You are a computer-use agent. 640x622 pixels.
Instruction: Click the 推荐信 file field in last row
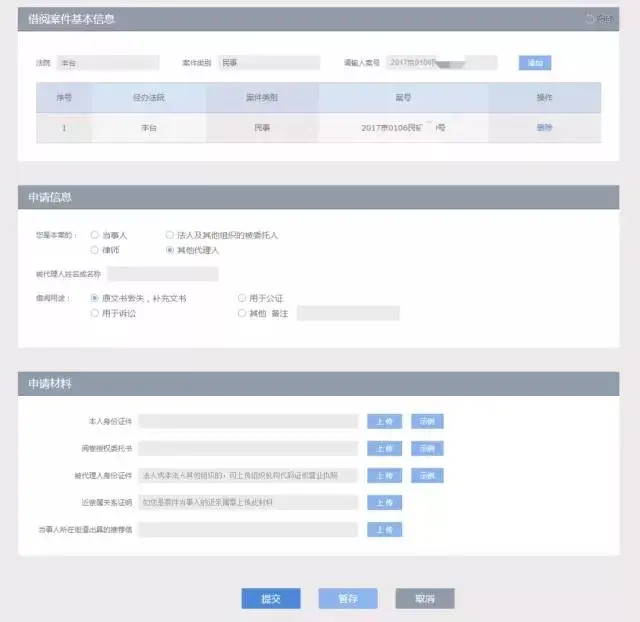click(248, 530)
